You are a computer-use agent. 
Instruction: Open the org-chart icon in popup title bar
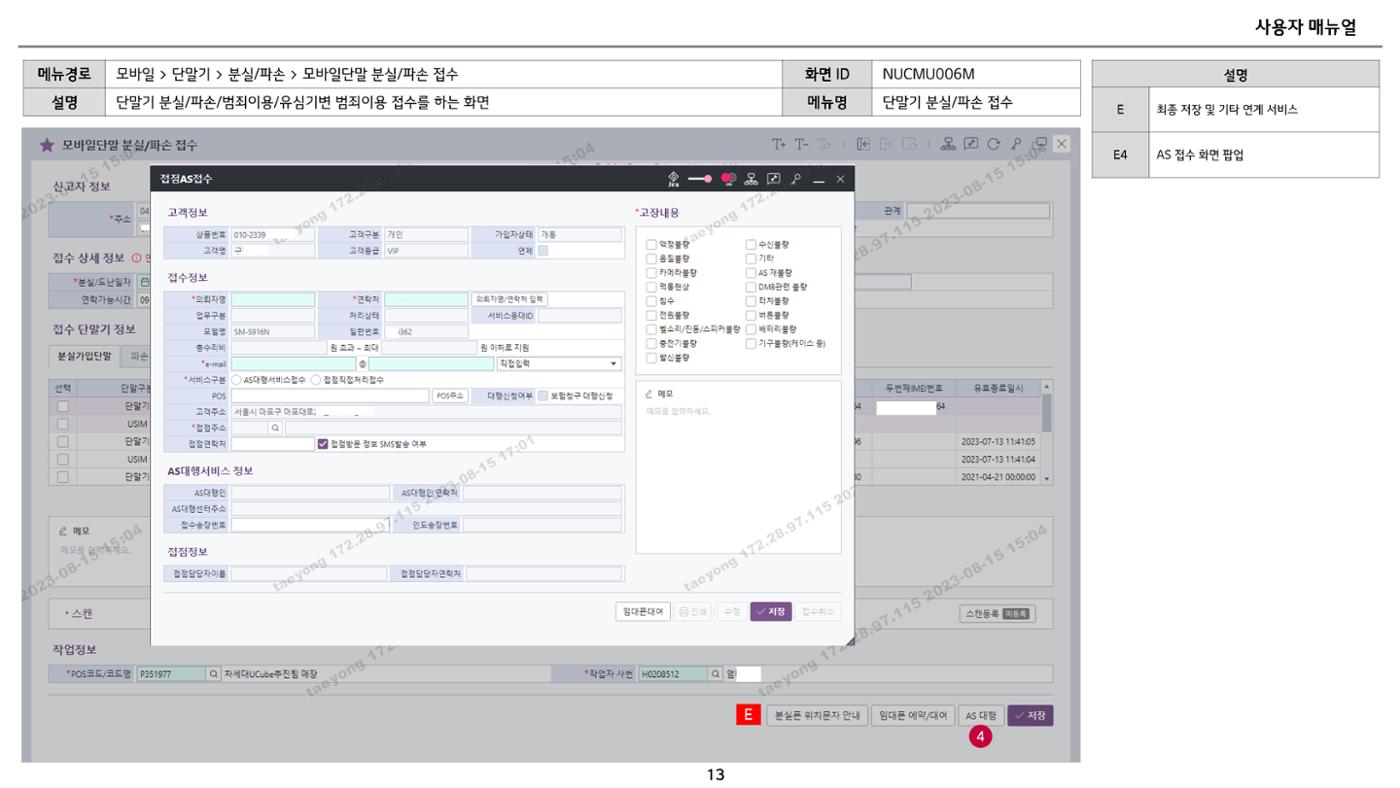coord(750,179)
